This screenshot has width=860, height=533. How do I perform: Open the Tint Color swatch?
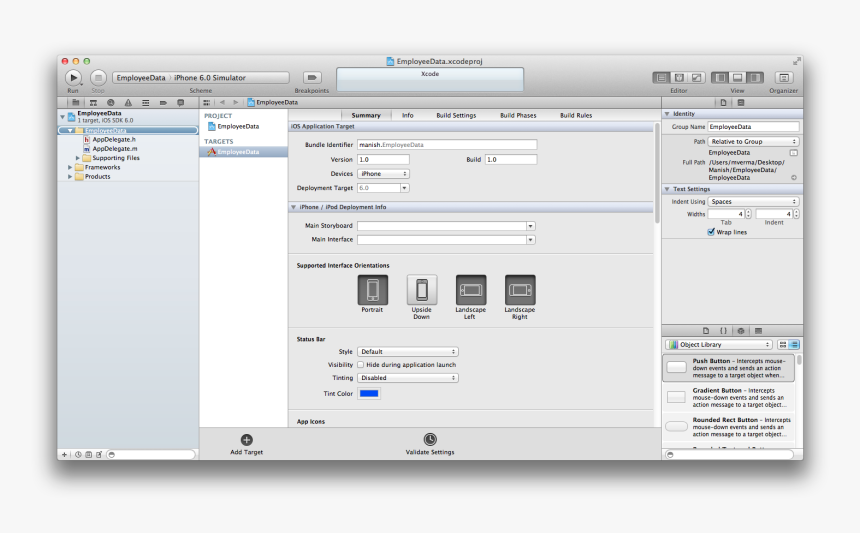pyautogui.click(x=369, y=394)
